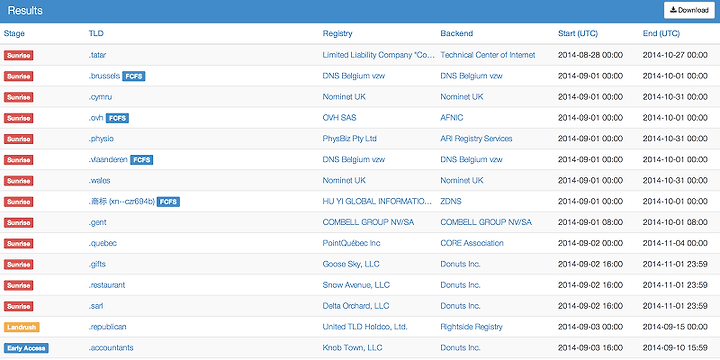Screen dimensions: 720x360
Task: Open the Delta Orchard, LLC registry link
Action: [x=356, y=306]
